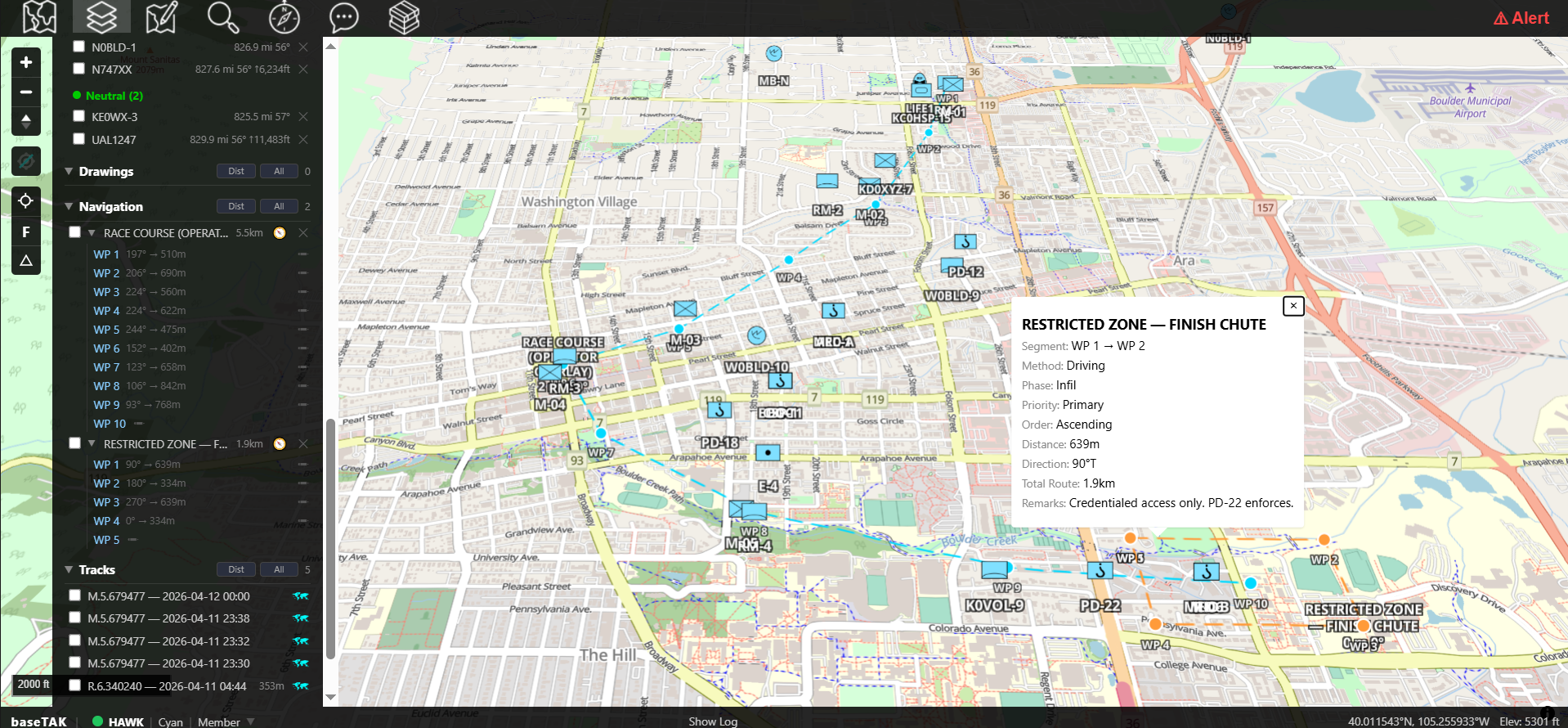Click the red Alert indicator
The width and height of the screenshot is (1568, 728).
click(1521, 18)
